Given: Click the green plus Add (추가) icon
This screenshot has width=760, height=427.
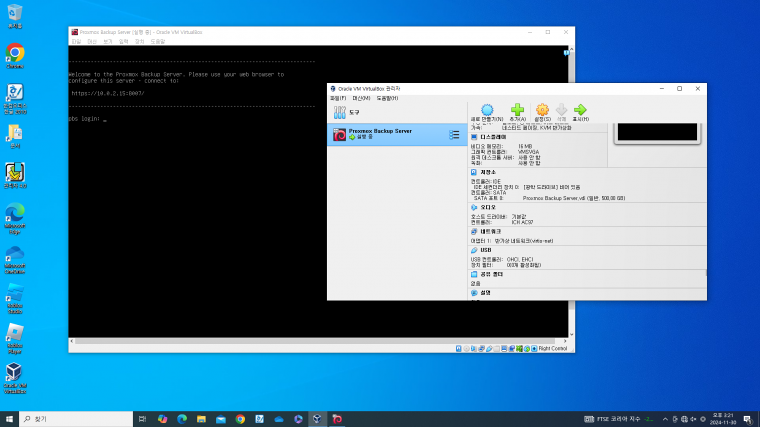Looking at the screenshot, I should [517, 110].
